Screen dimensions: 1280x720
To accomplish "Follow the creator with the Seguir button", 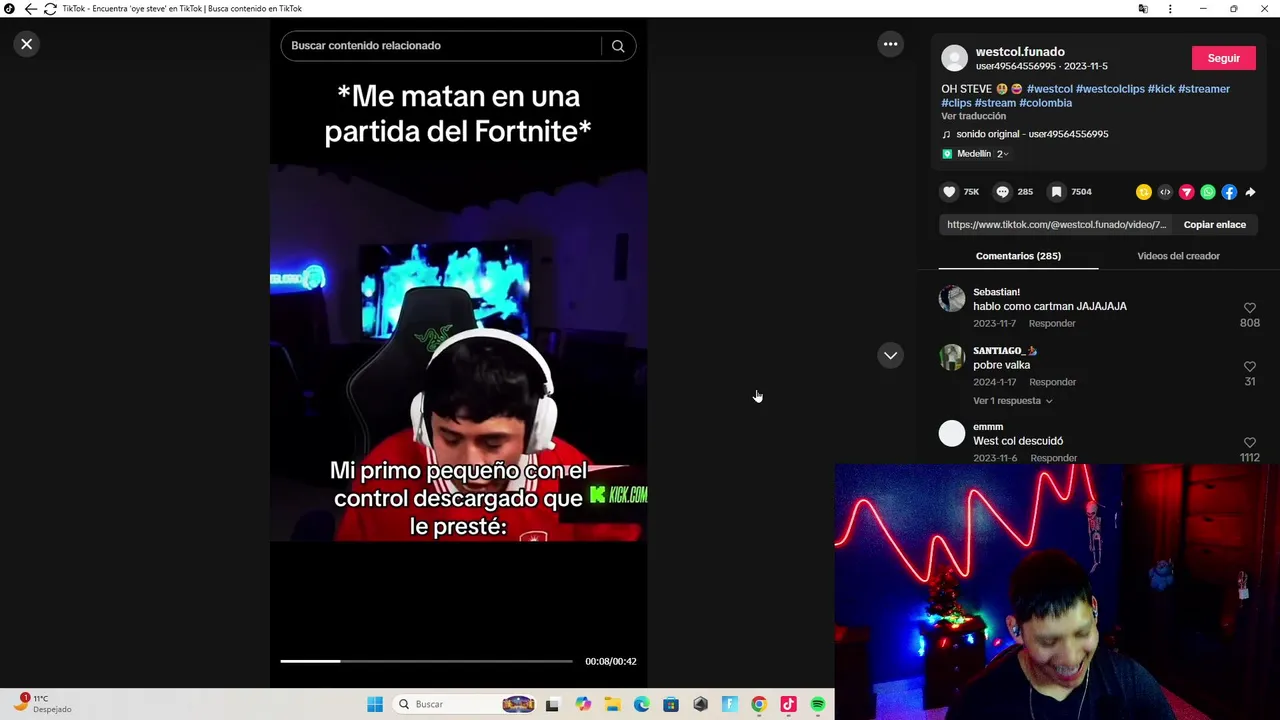I will [x=1223, y=58].
